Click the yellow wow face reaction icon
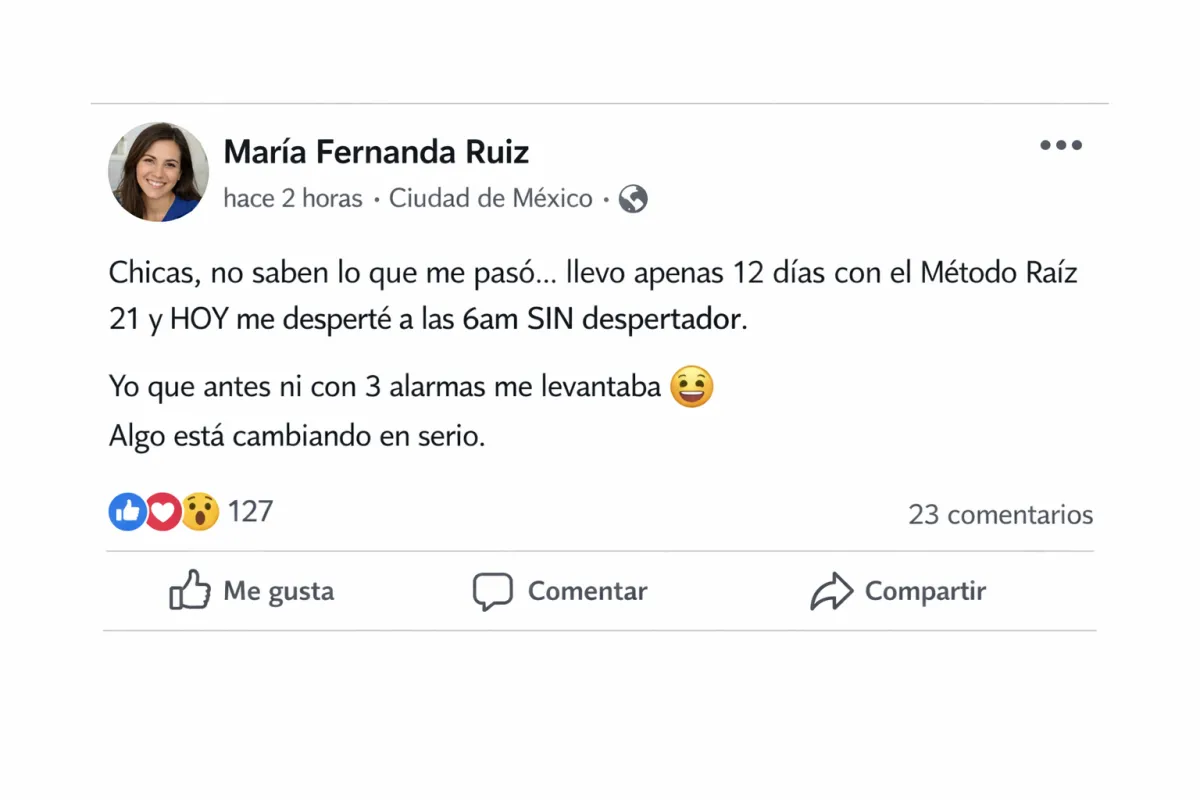Image resolution: width=1200 pixels, height=800 pixels. coord(200,512)
